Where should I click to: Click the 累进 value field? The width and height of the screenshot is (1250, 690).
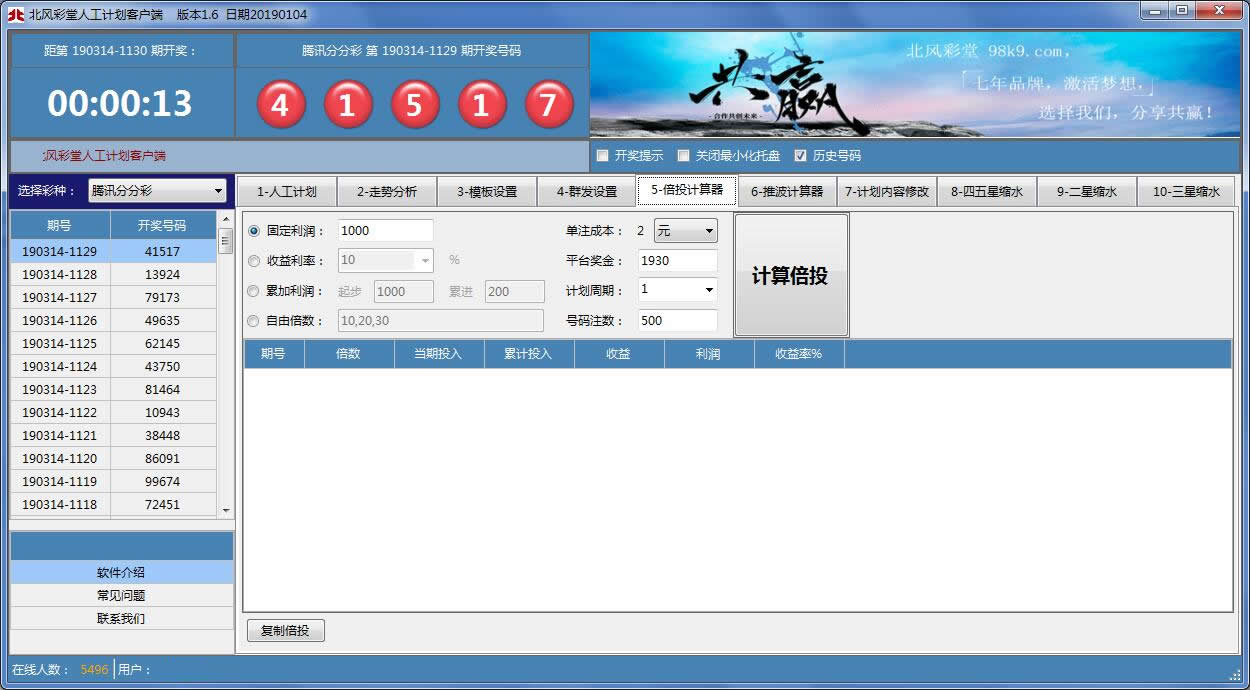[515, 291]
